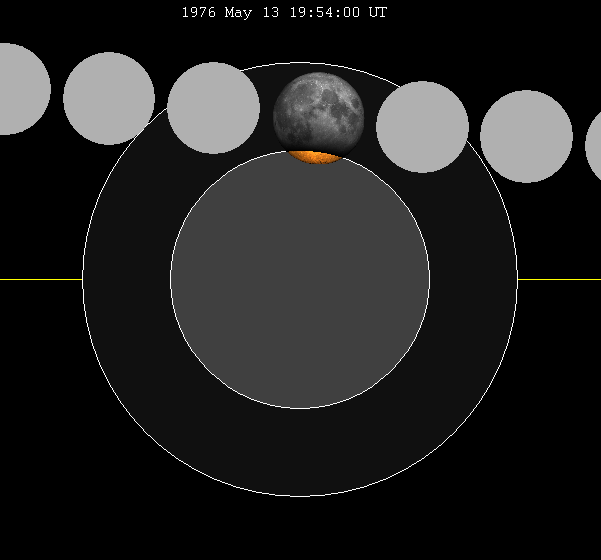Select the second gray disc right of Moon photo
The height and width of the screenshot is (560, 601).
[x=526, y=136]
